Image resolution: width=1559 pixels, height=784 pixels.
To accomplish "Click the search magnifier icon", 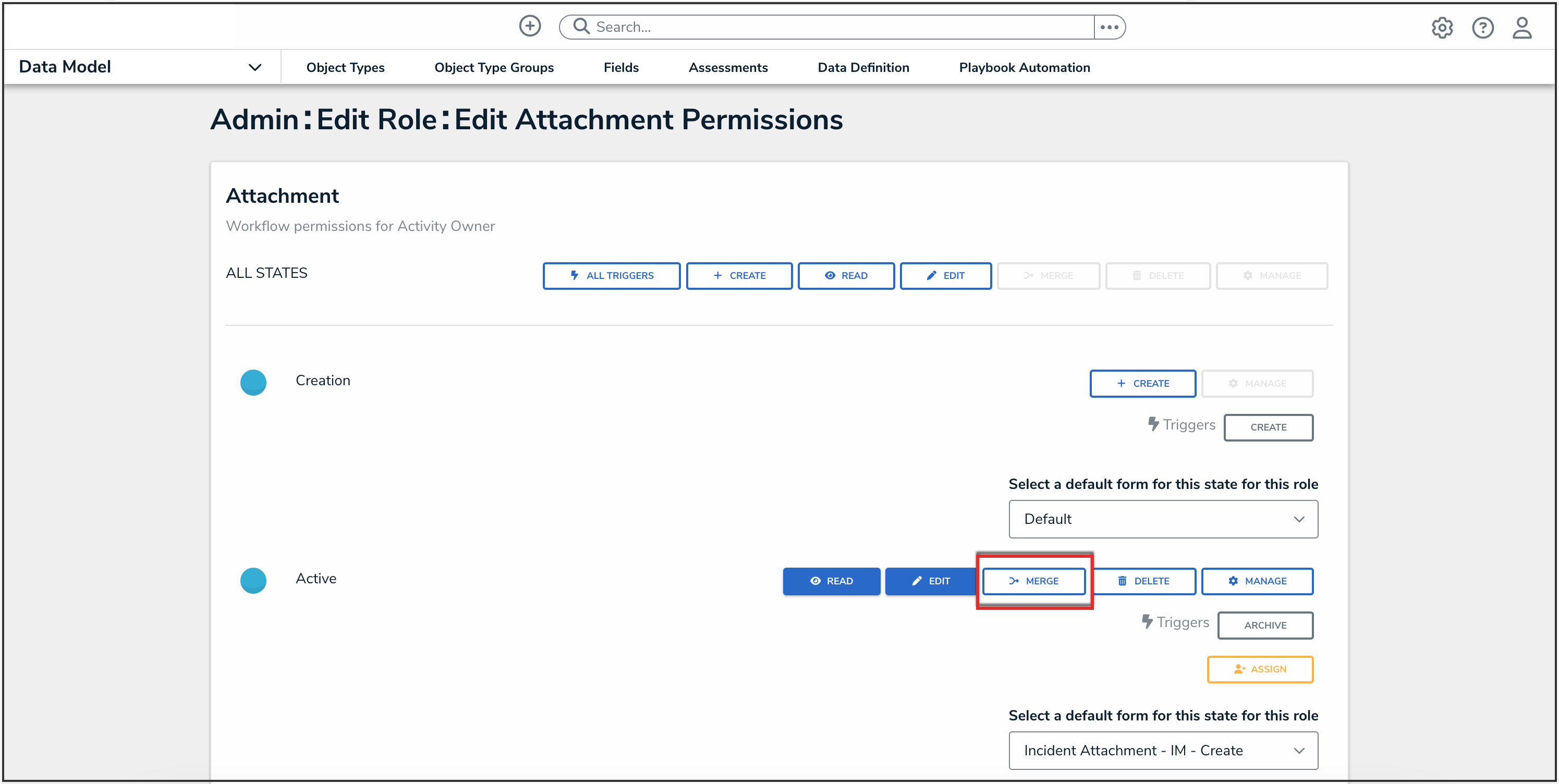I will (x=581, y=26).
